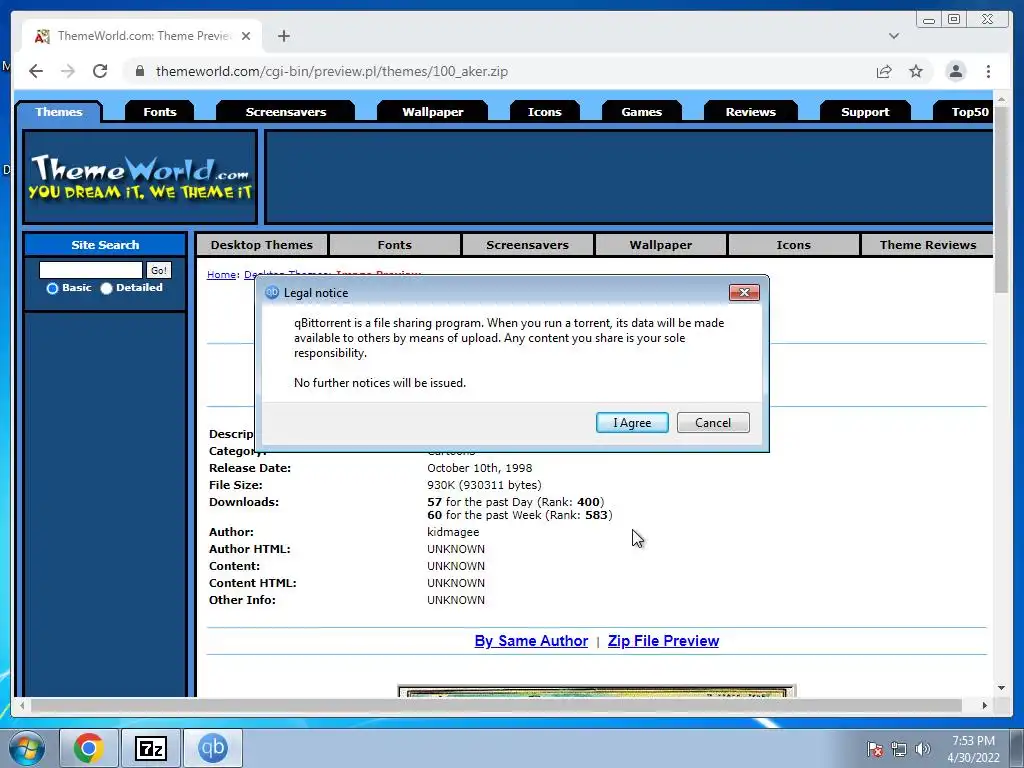Open the By Same Author link

click(531, 641)
